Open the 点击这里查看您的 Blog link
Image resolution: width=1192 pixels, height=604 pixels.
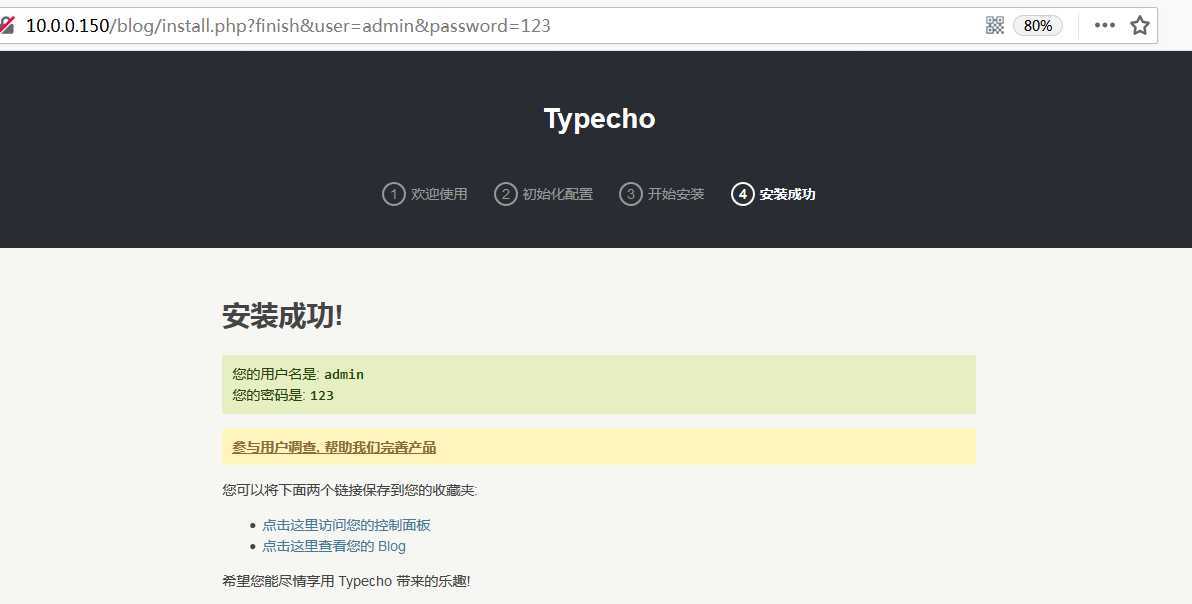pyautogui.click(x=334, y=546)
